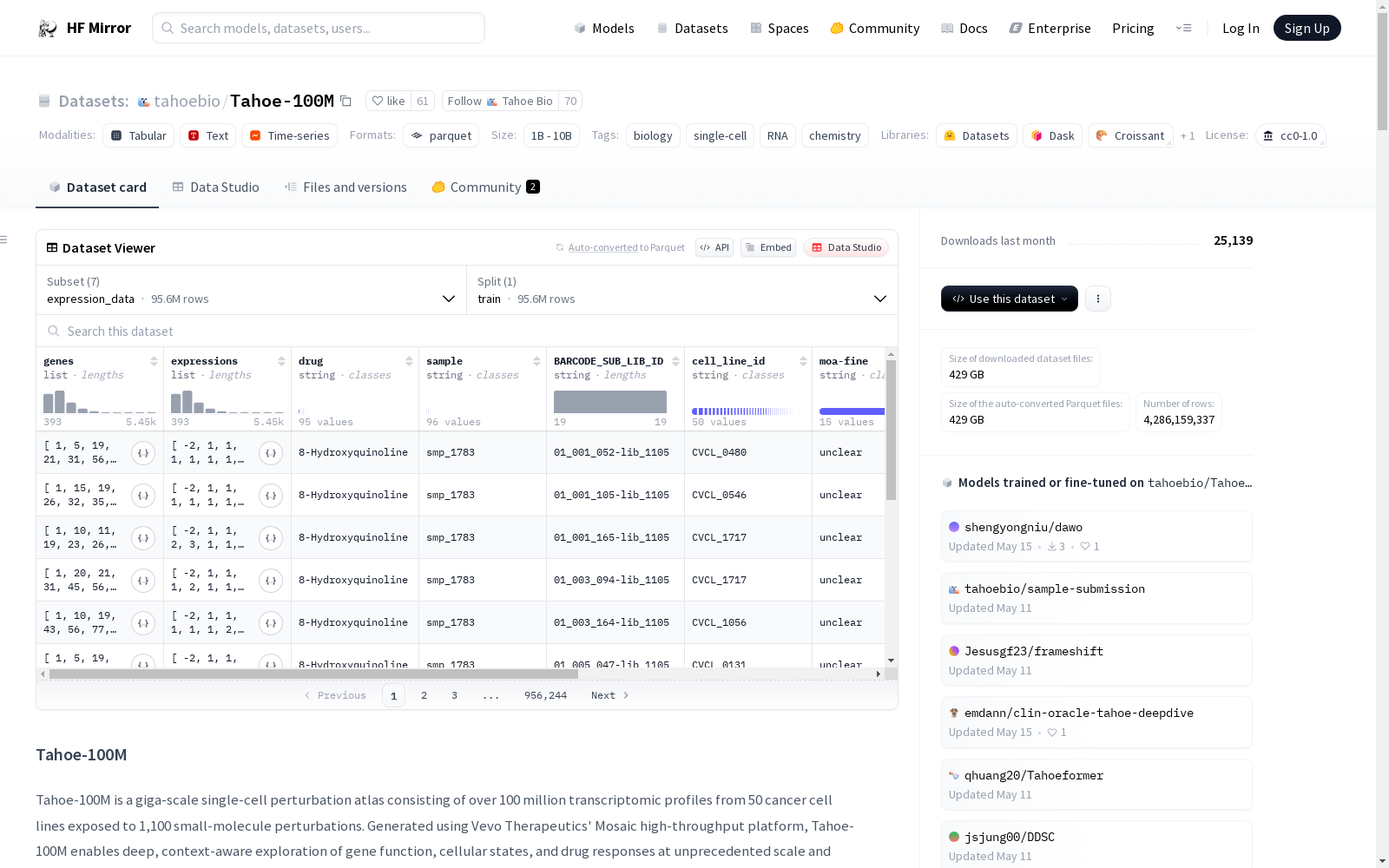
Task: Expand JSON icon for genes starting 1, 20, 21
Action: (143, 581)
